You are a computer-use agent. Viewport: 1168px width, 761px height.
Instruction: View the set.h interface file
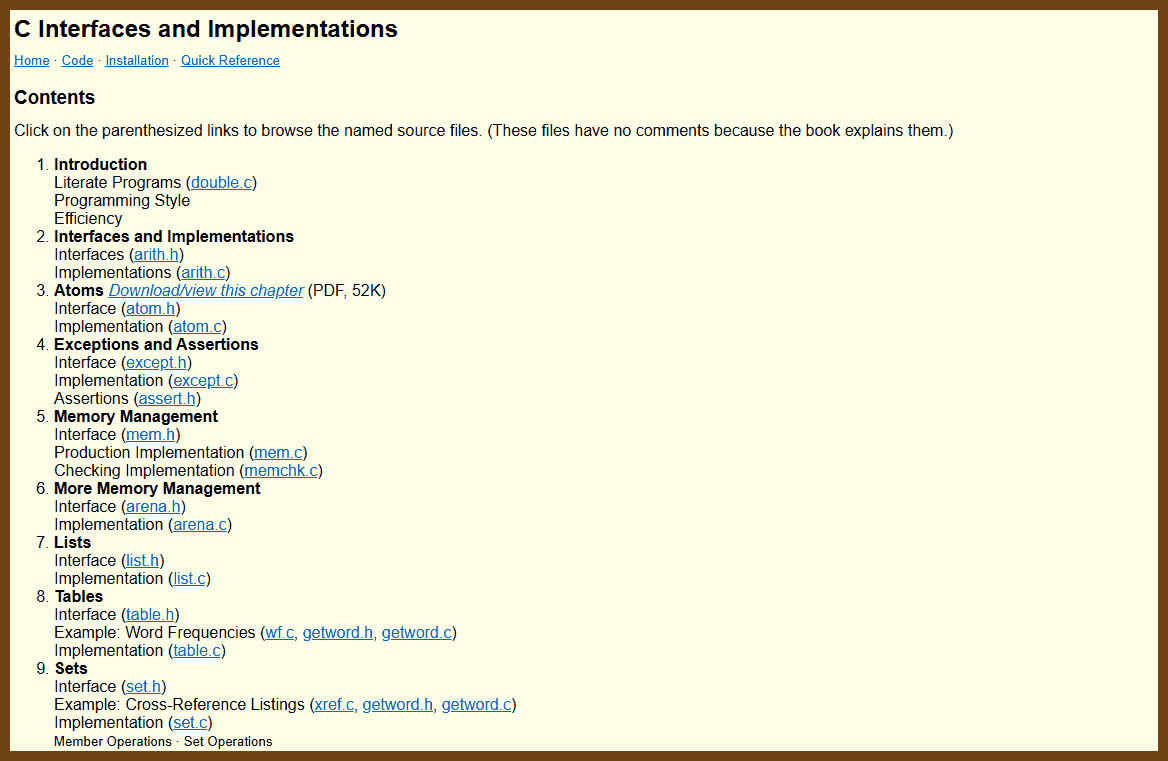click(143, 687)
